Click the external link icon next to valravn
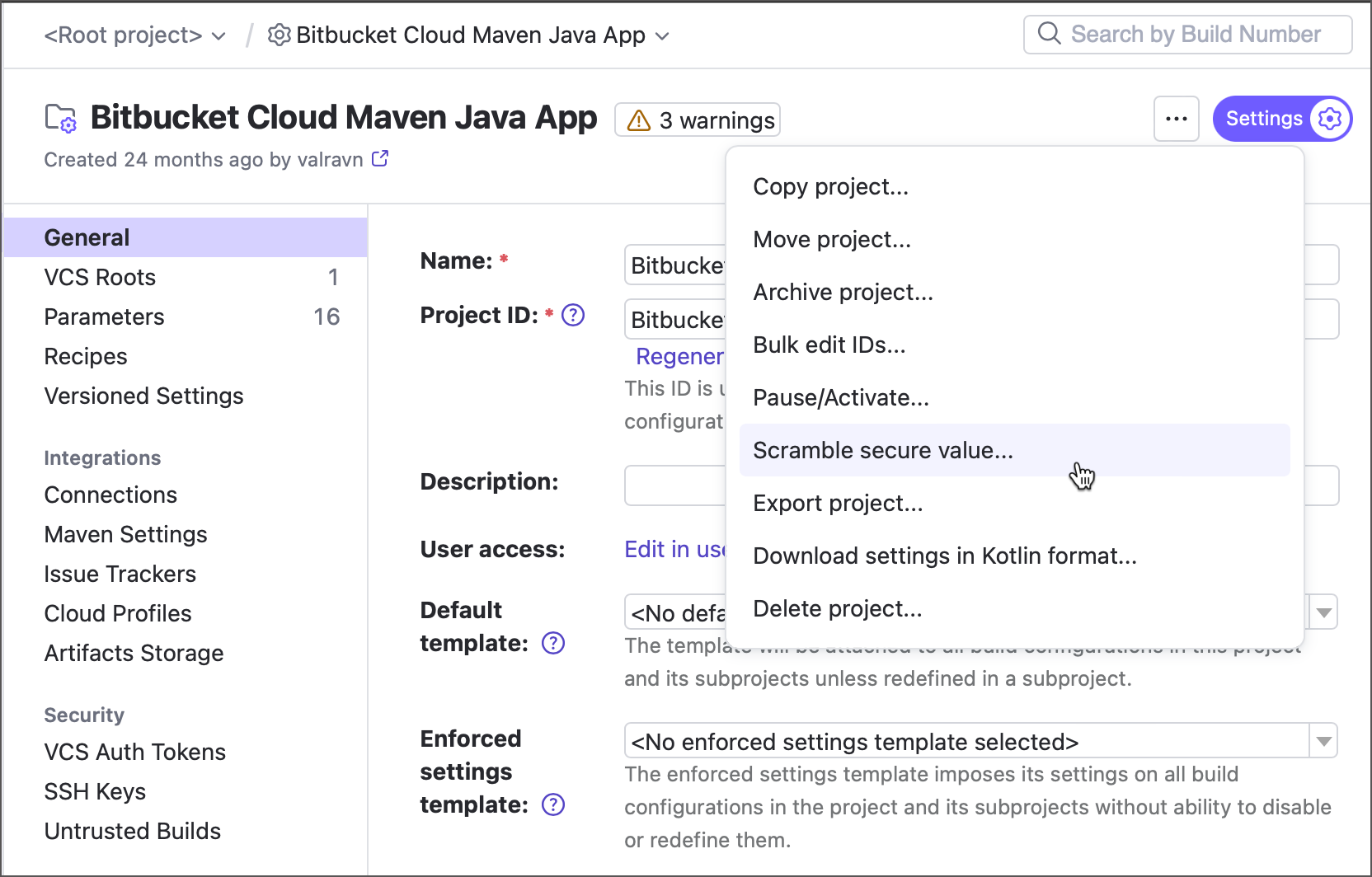This screenshot has height=877, width=1372. [x=380, y=159]
